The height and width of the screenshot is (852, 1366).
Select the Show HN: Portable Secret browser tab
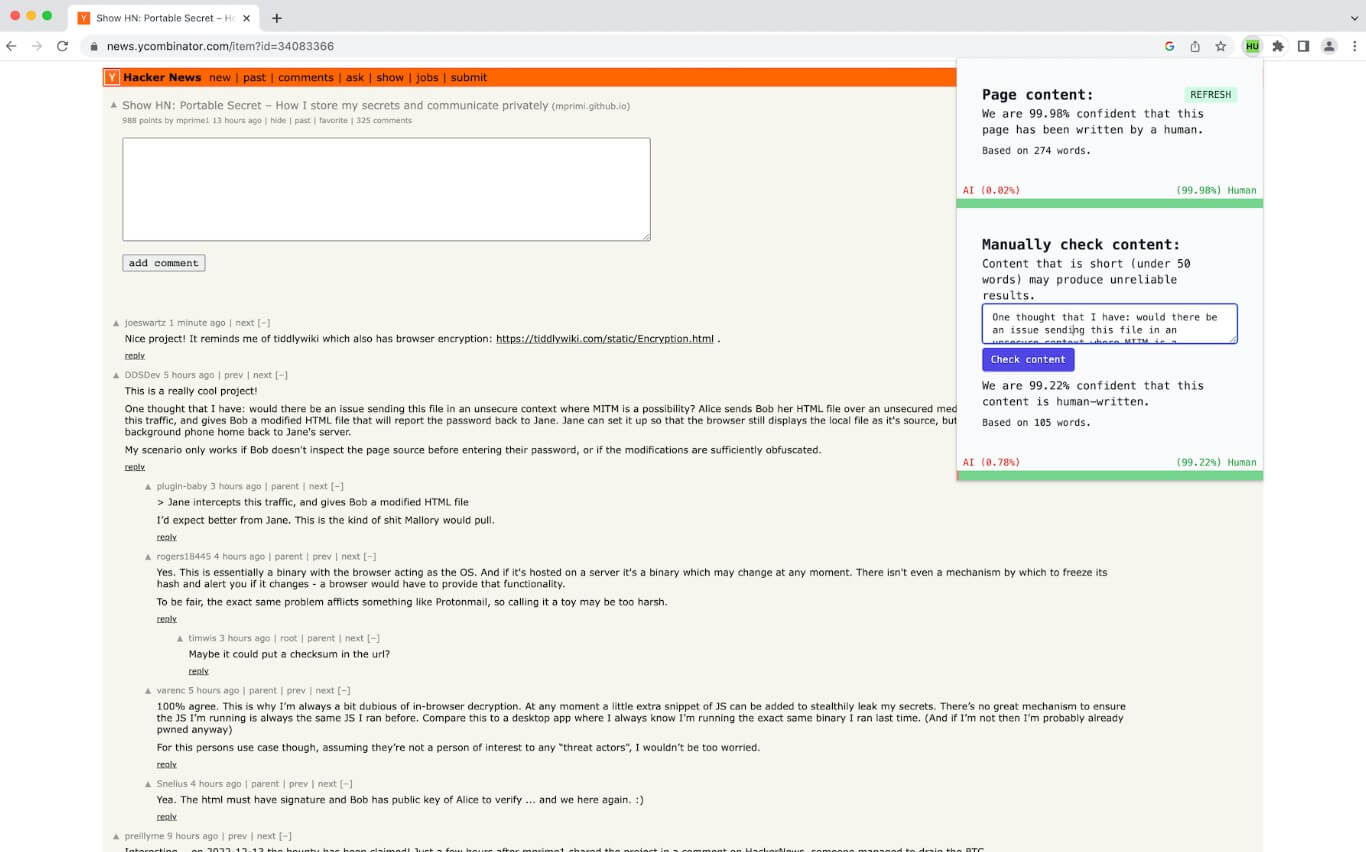[x=165, y=18]
